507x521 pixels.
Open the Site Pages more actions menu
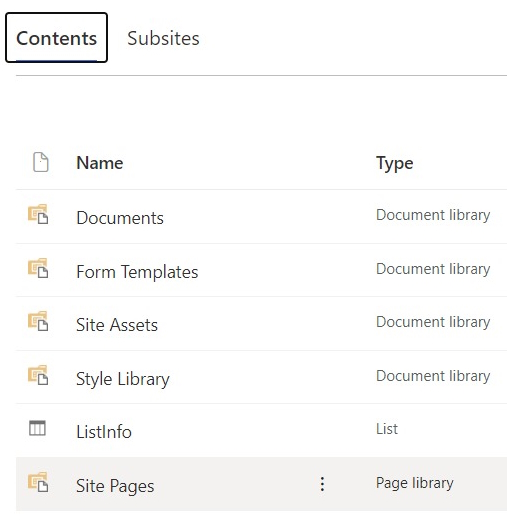pos(322,484)
